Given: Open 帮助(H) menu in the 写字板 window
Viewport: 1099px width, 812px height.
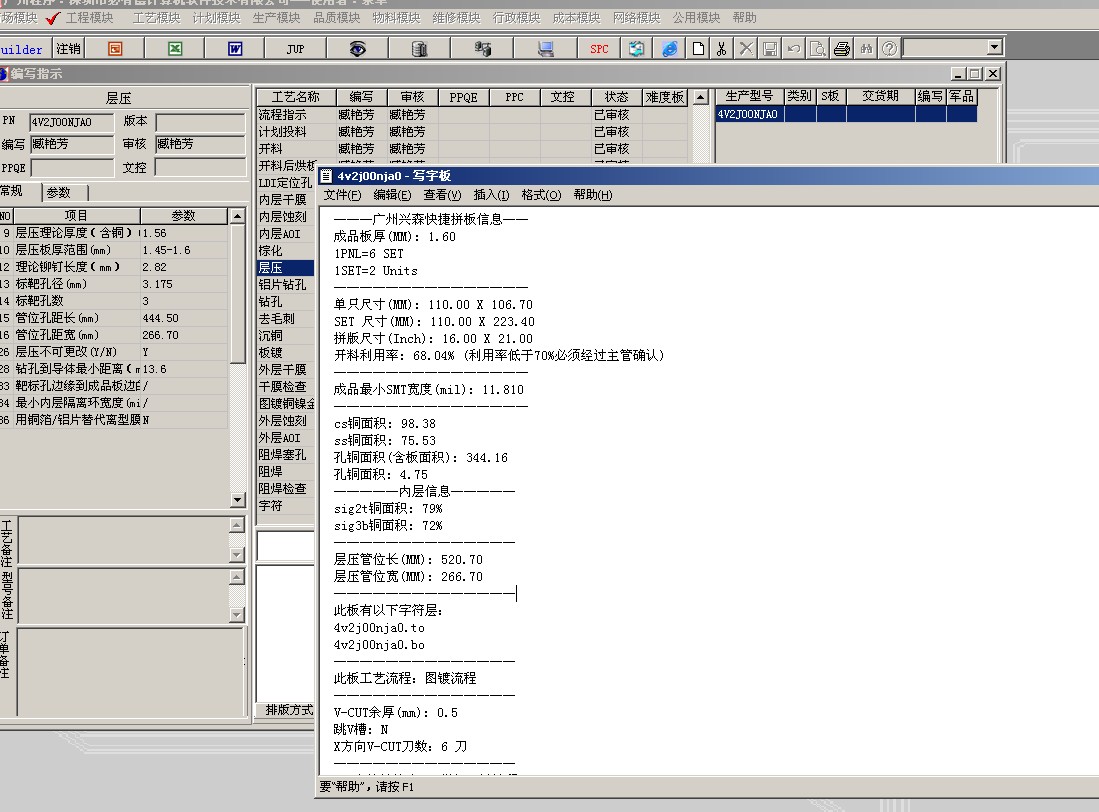Looking at the screenshot, I should pos(592,195).
